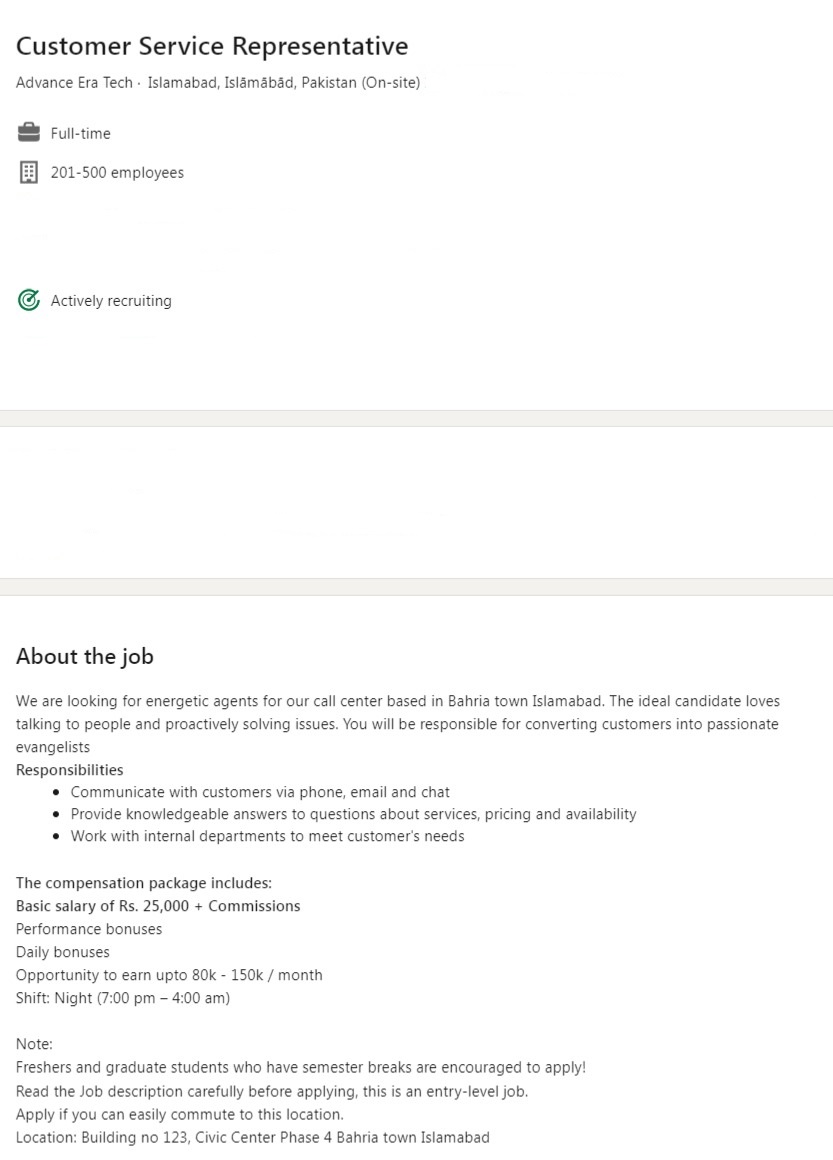The image size is (833, 1160).
Task: Click the Actively recruiting label
Action: 111,301
